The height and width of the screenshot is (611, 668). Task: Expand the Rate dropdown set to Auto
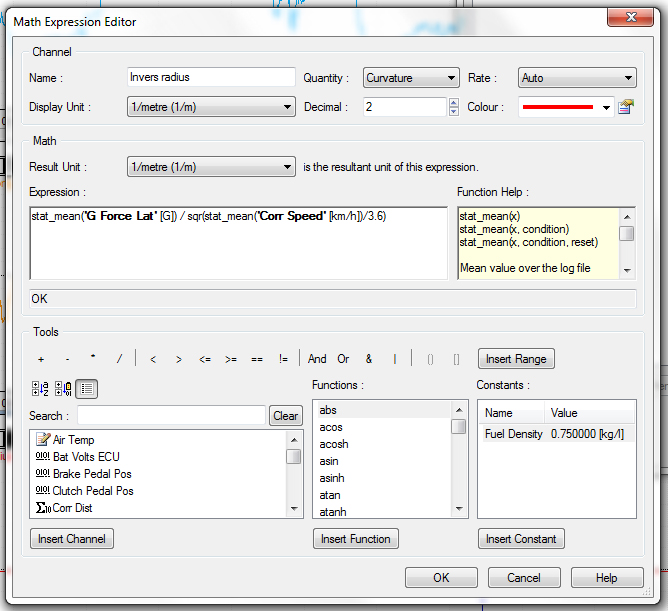(x=577, y=78)
